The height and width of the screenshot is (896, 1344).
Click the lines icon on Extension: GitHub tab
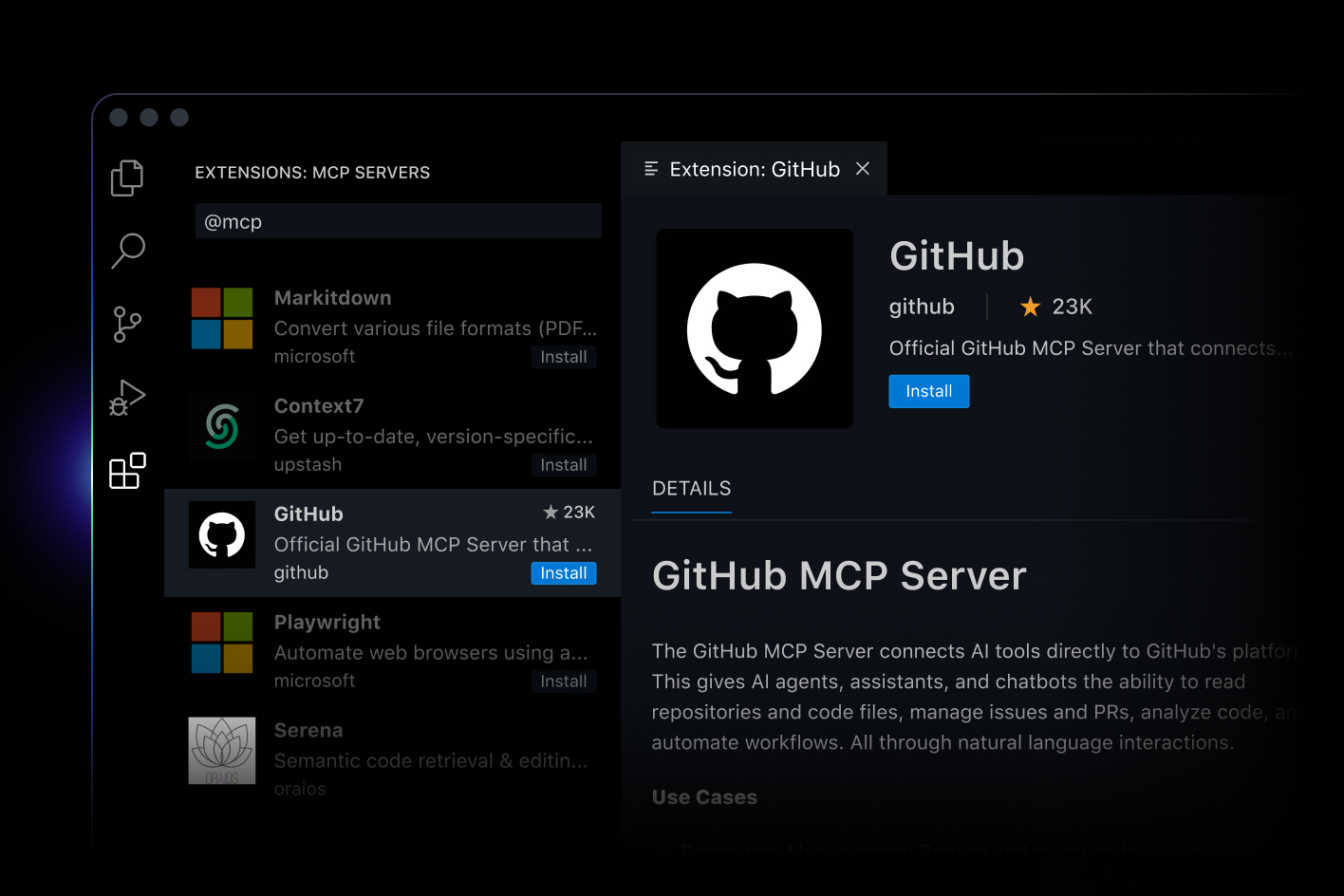(x=651, y=169)
